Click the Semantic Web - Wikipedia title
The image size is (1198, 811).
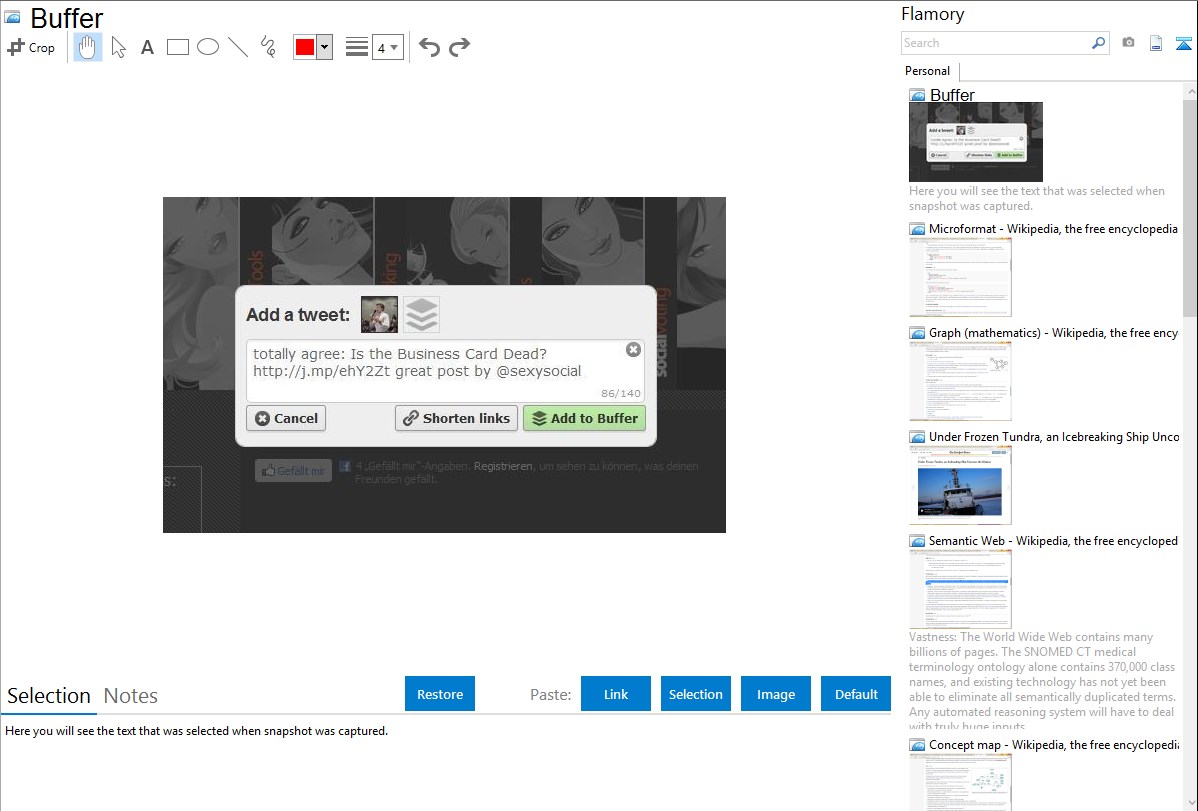[x=1053, y=540]
